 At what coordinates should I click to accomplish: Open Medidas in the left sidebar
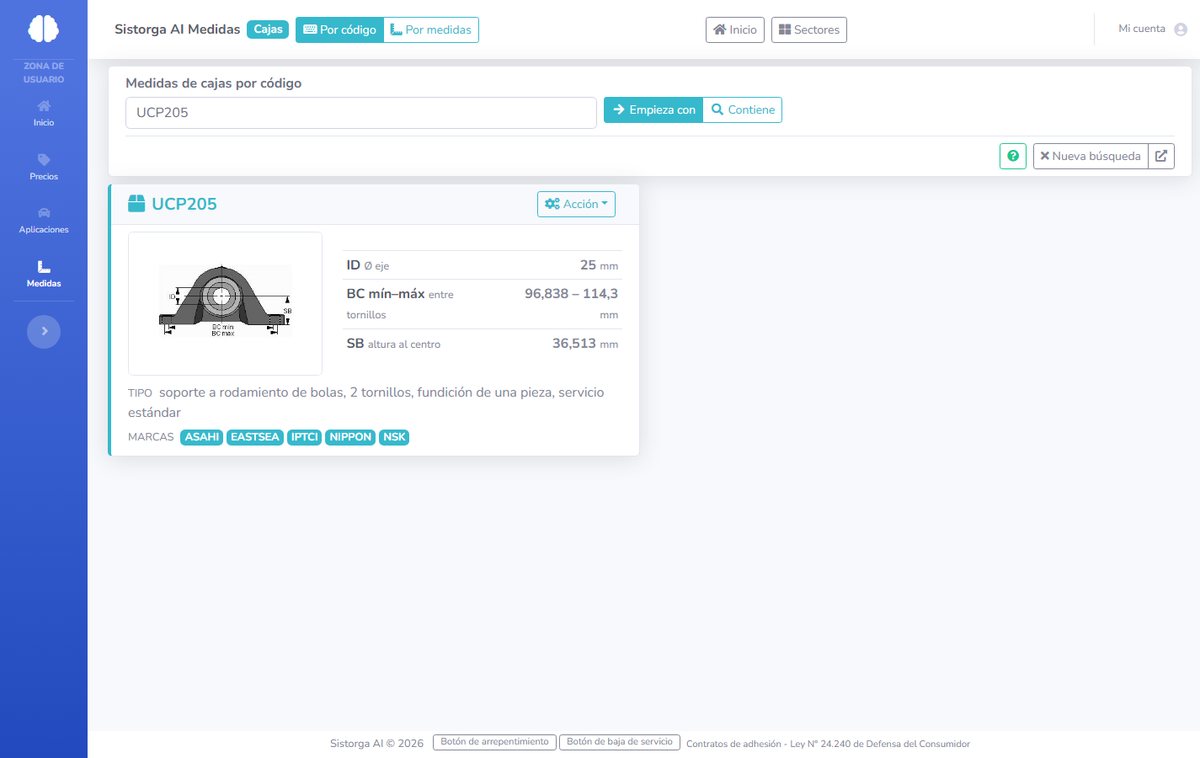click(x=43, y=274)
